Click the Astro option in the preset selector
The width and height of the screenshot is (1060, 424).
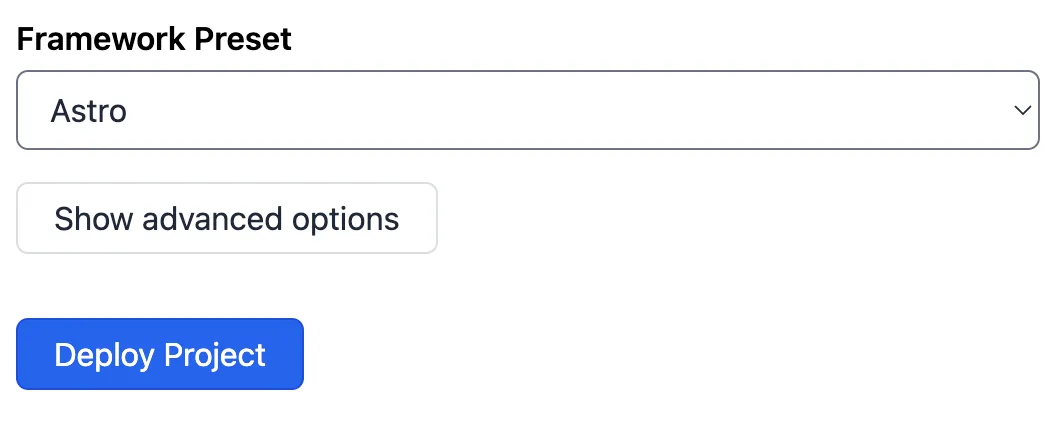pos(89,110)
